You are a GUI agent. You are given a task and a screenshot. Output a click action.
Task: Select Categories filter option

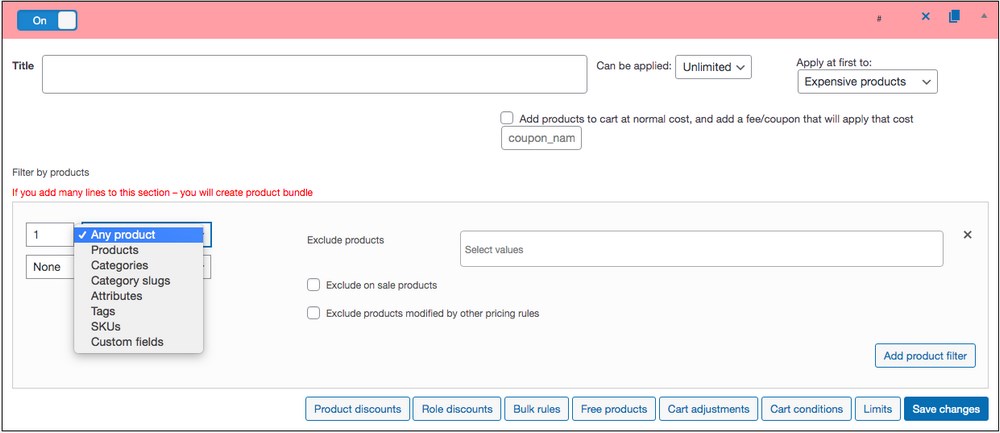tap(139, 265)
